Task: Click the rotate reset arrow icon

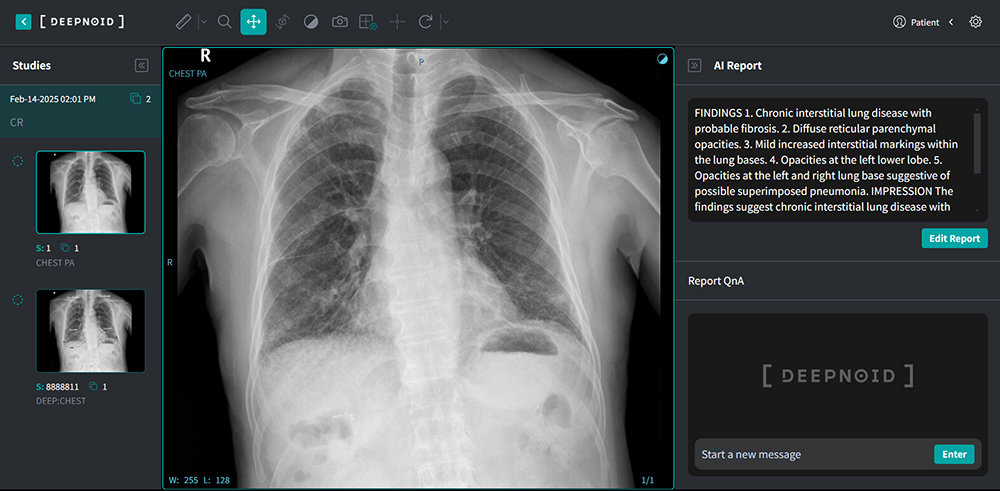Action: tap(426, 21)
